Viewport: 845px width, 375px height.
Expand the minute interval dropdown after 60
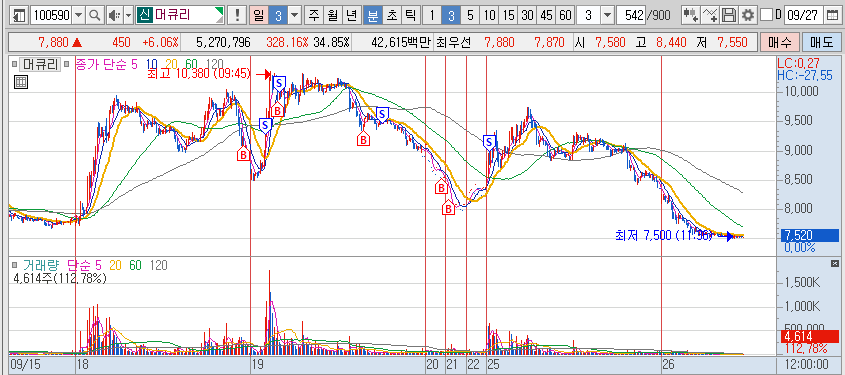pos(607,16)
